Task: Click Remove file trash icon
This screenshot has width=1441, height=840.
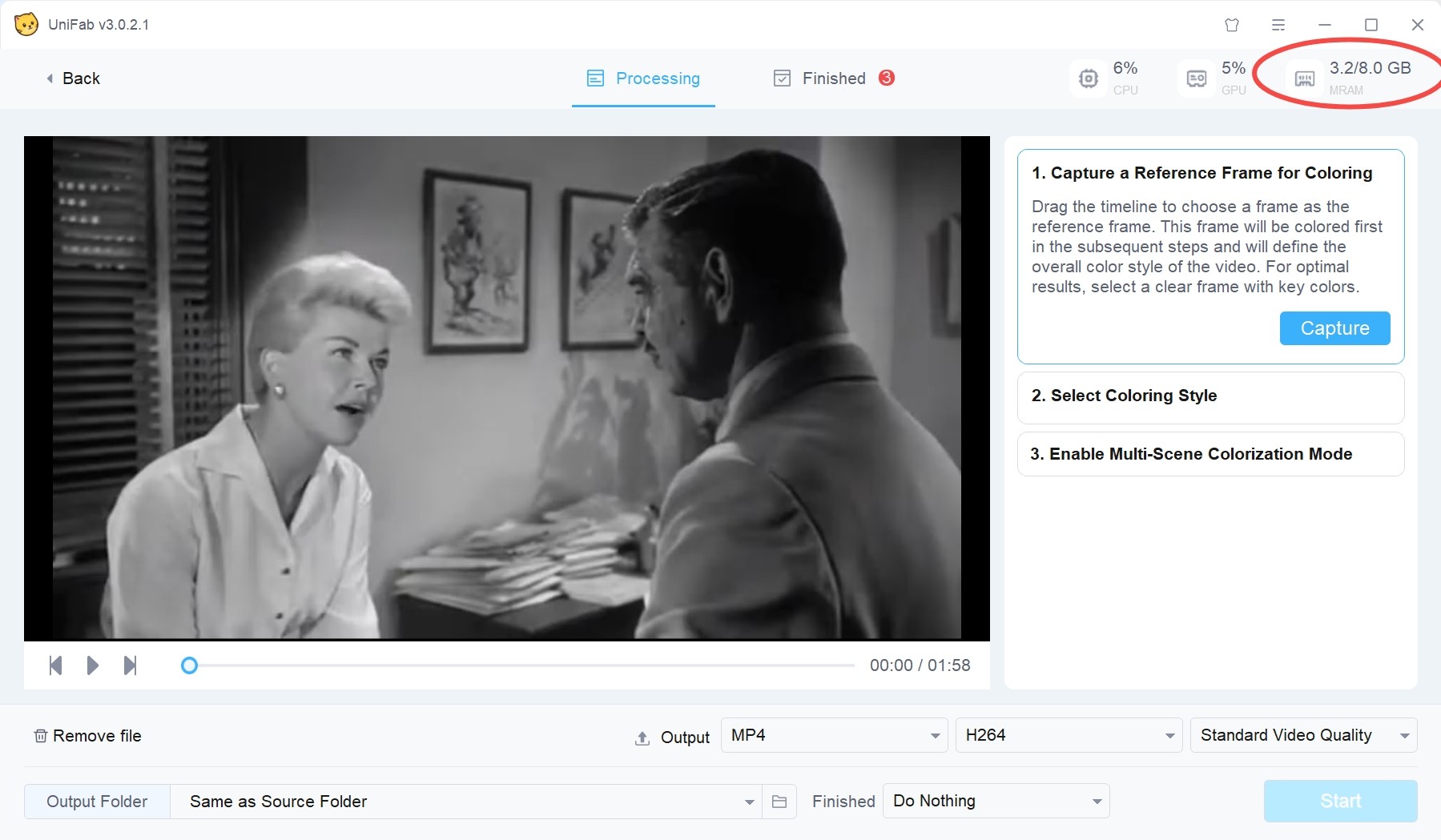Action: 40,736
